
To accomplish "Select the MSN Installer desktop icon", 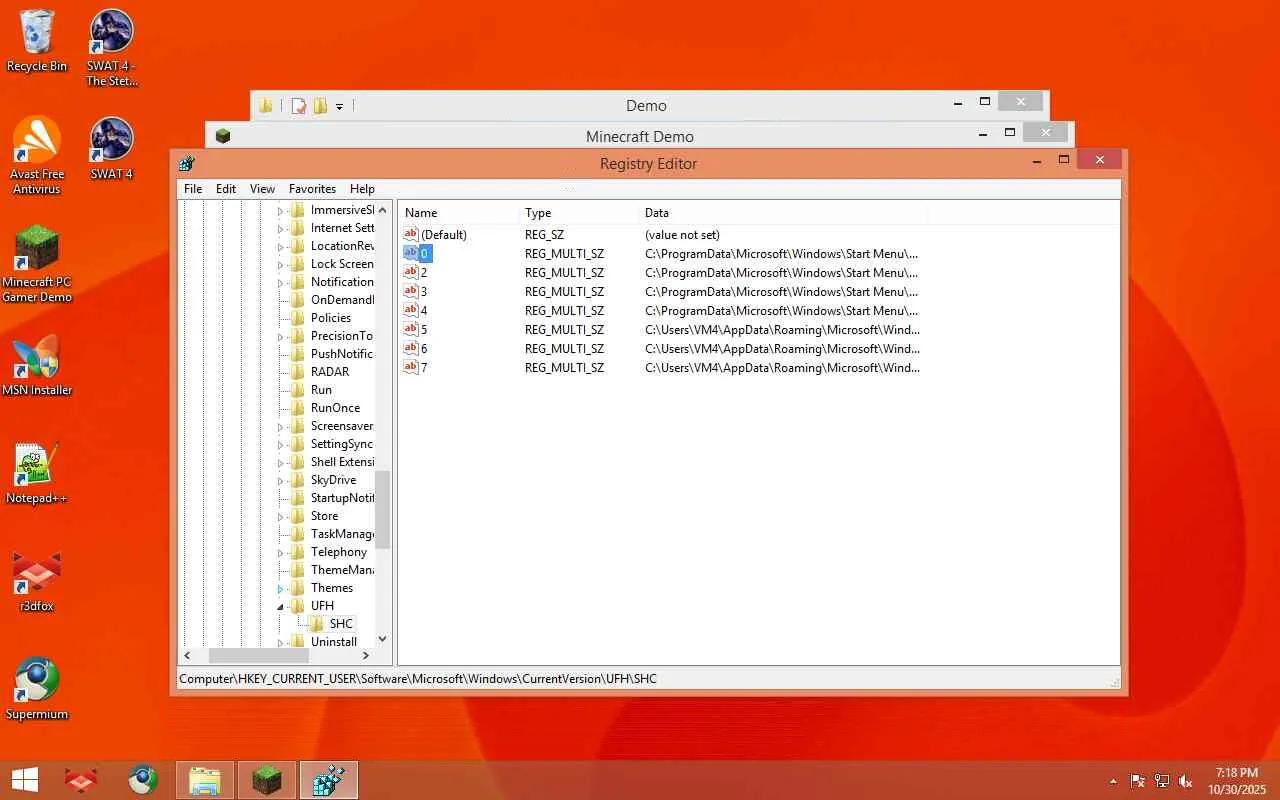I will (37, 365).
